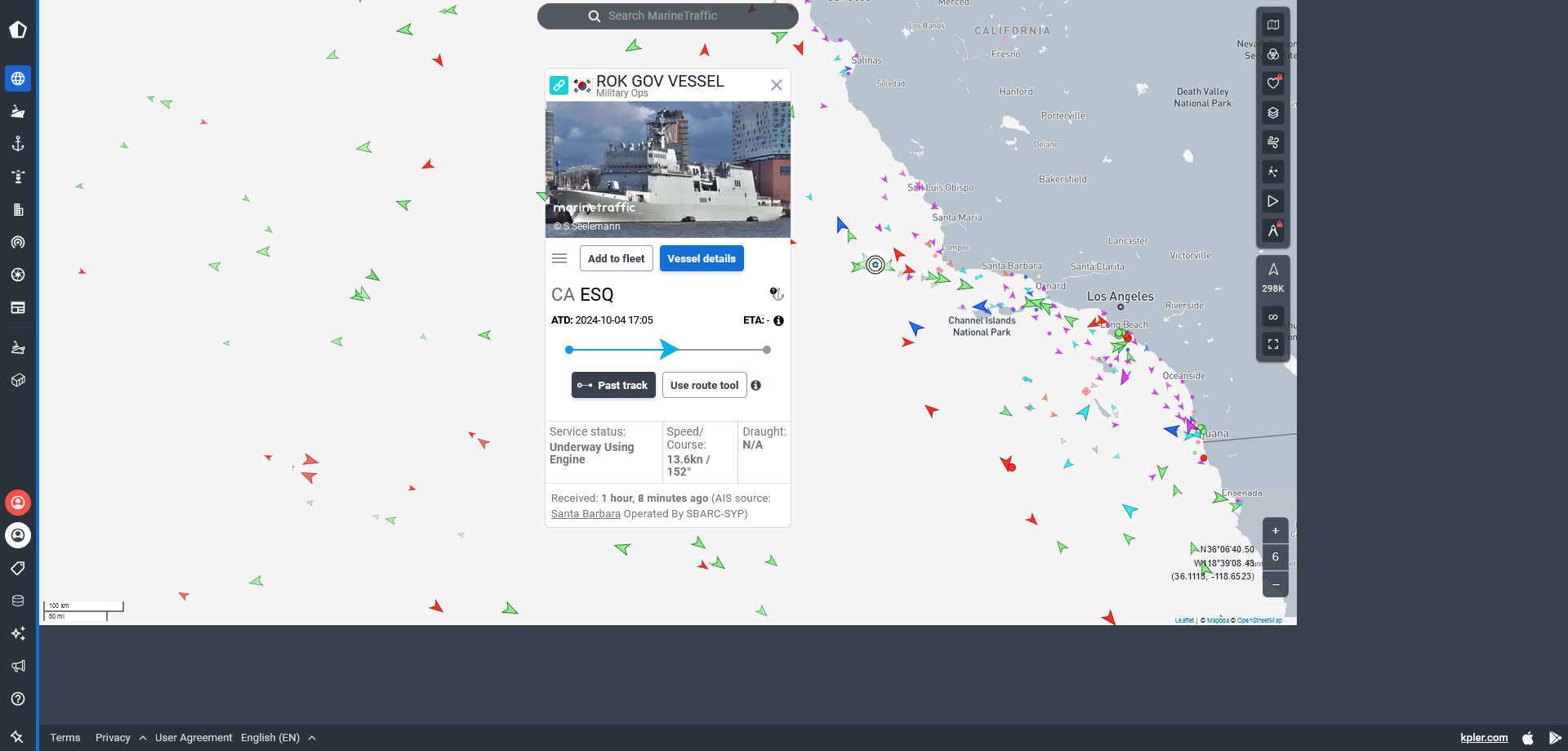Open the kpler.com link
This screenshot has height=751, width=1568.
[1484, 737]
